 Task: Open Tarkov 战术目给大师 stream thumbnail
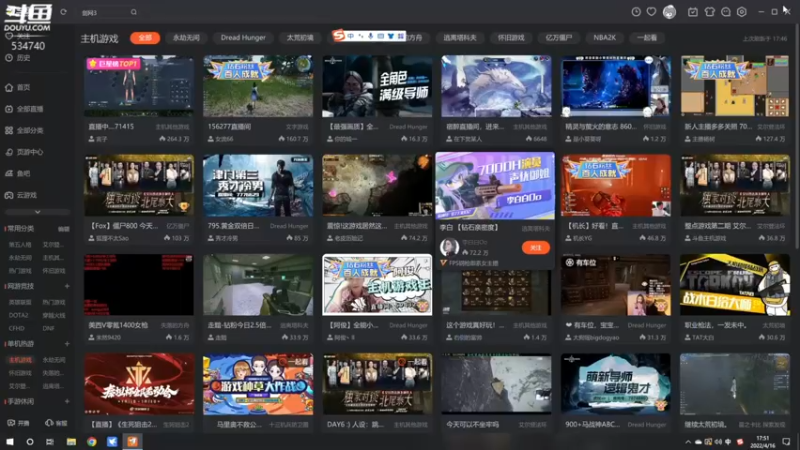tap(735, 285)
